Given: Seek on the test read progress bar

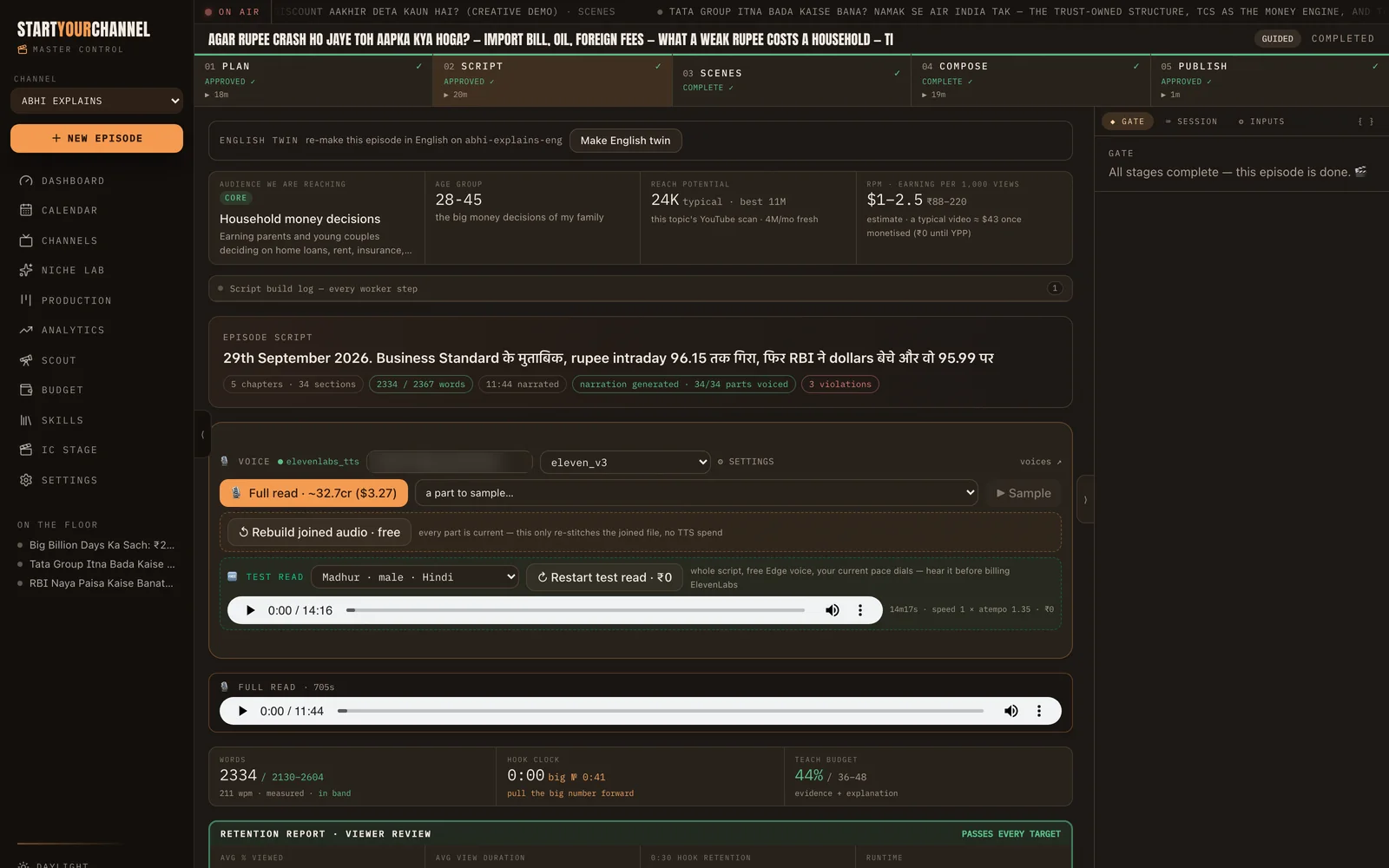Looking at the screenshot, I should (576, 610).
